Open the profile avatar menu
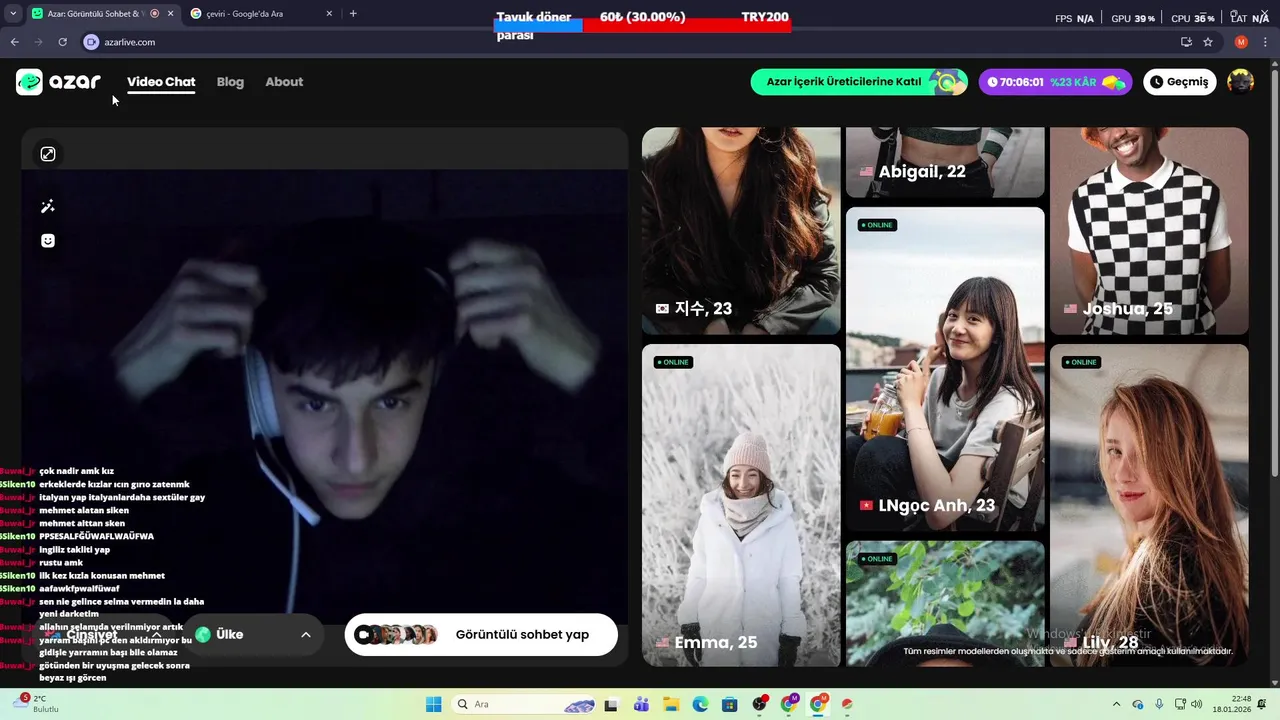The image size is (1280, 720). (x=1240, y=82)
